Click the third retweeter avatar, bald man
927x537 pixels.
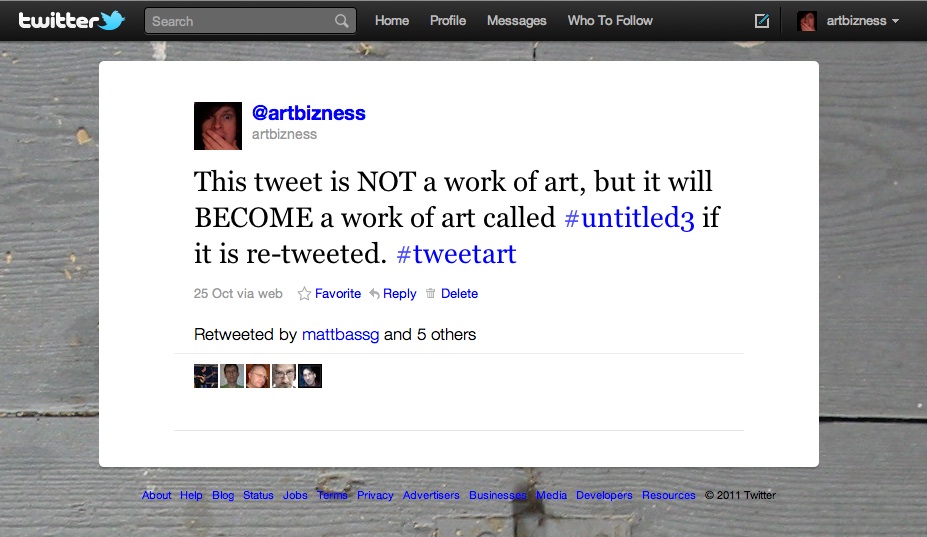coord(258,376)
